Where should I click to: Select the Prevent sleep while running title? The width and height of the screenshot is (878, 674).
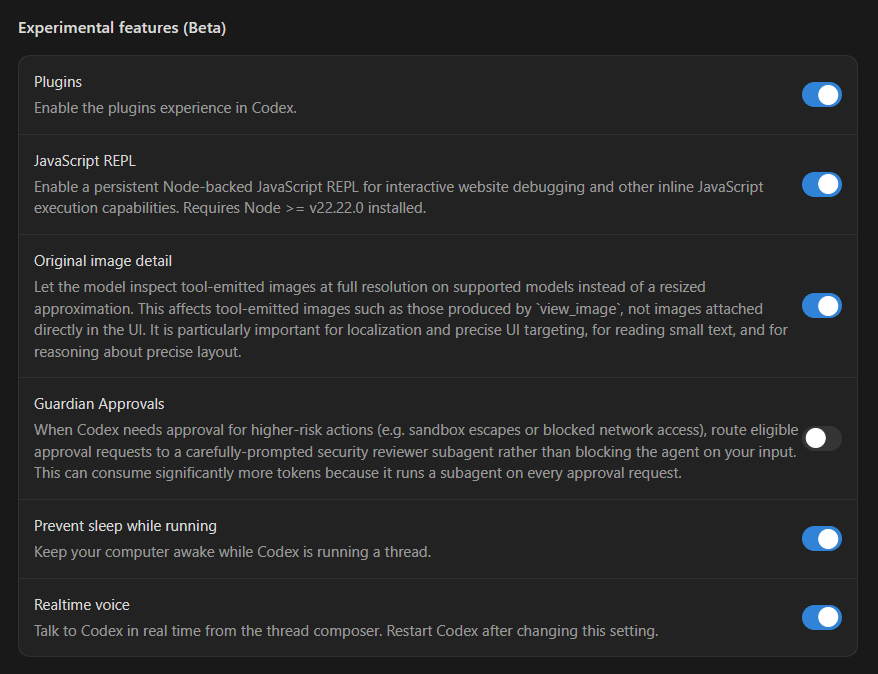(x=125, y=526)
